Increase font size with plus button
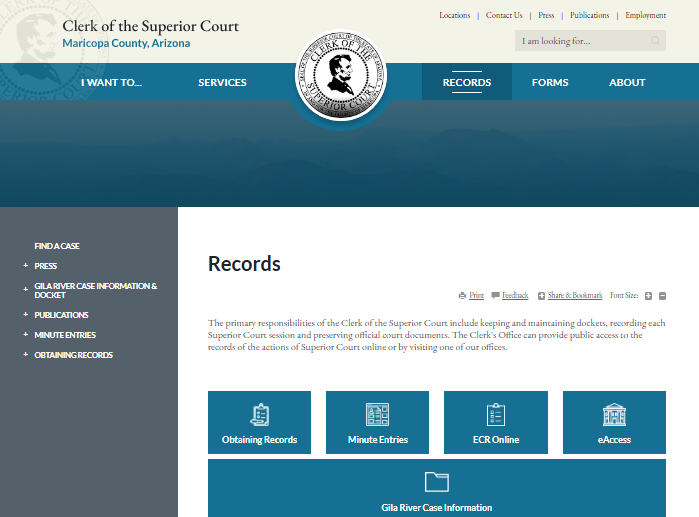 [648, 296]
